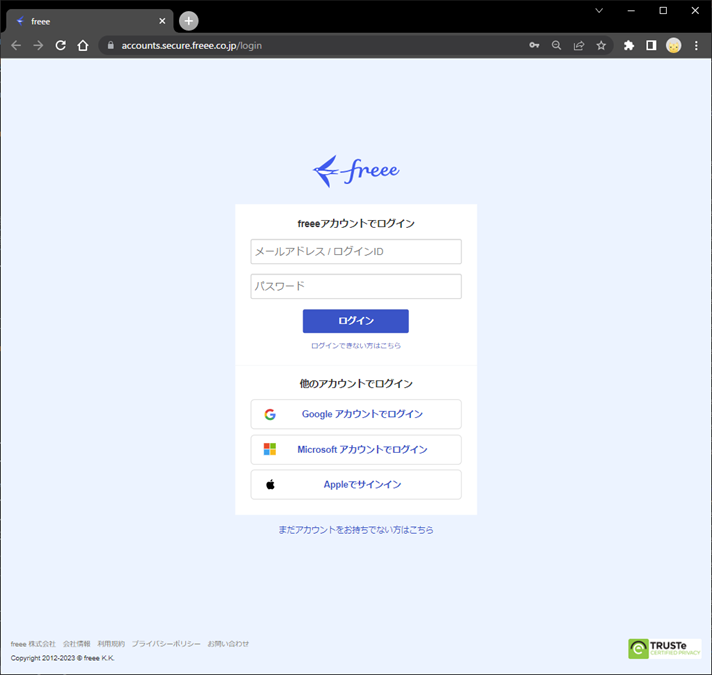Share this page via share icon
The height and width of the screenshot is (675, 712).
click(x=578, y=45)
